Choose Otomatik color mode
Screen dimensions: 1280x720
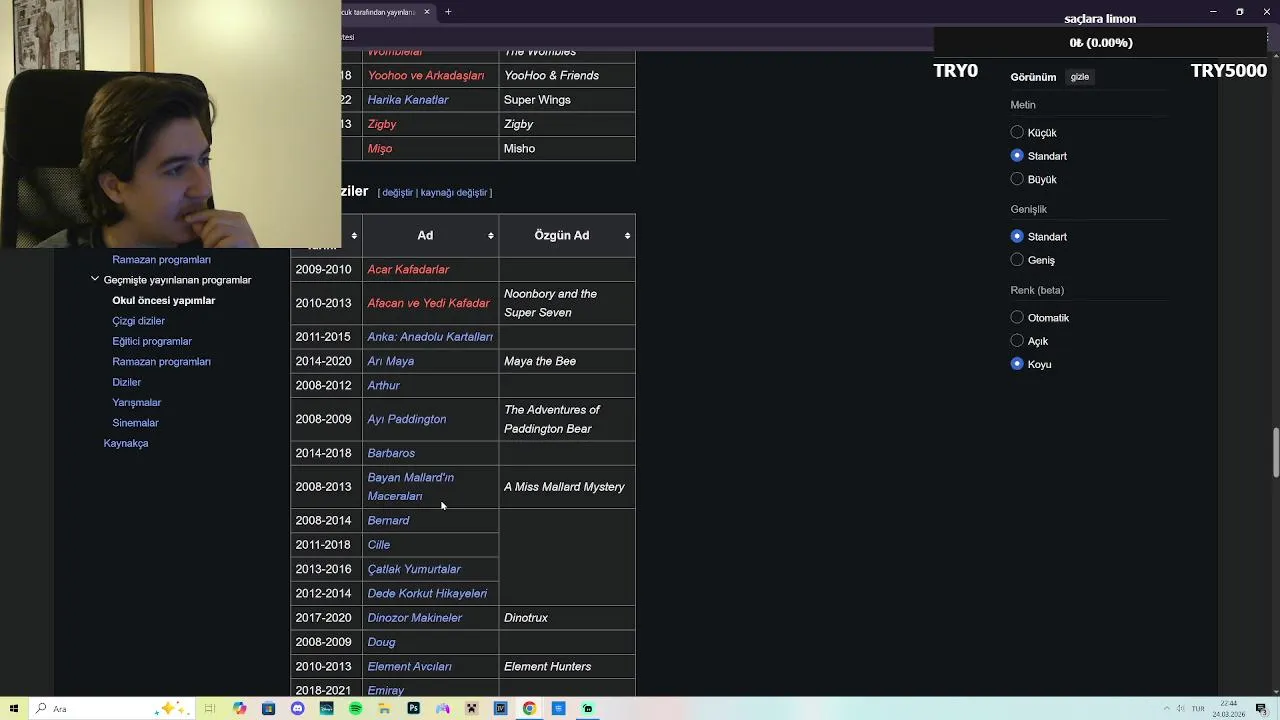(x=1017, y=317)
